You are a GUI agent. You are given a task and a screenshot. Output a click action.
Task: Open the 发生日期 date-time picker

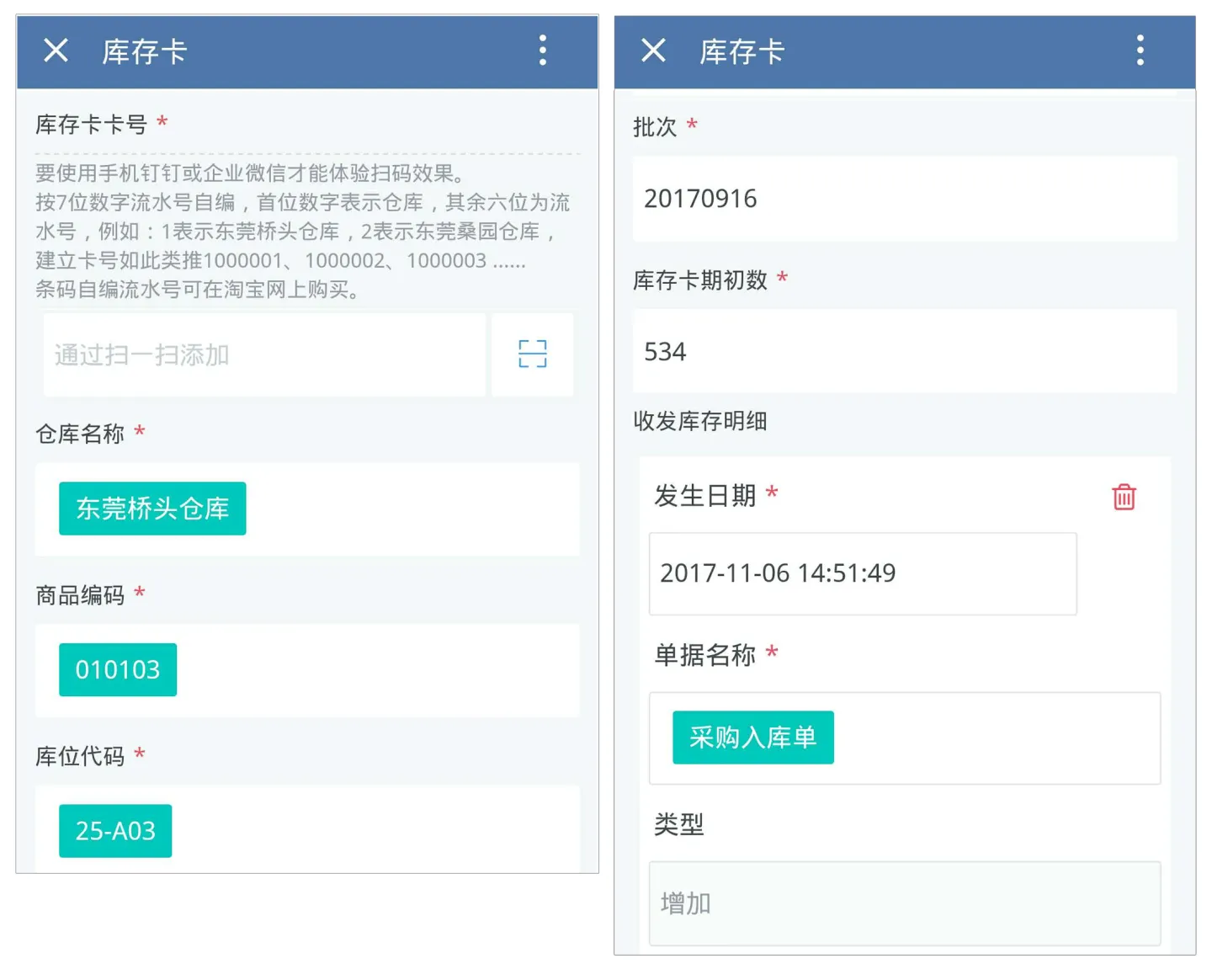point(862,573)
